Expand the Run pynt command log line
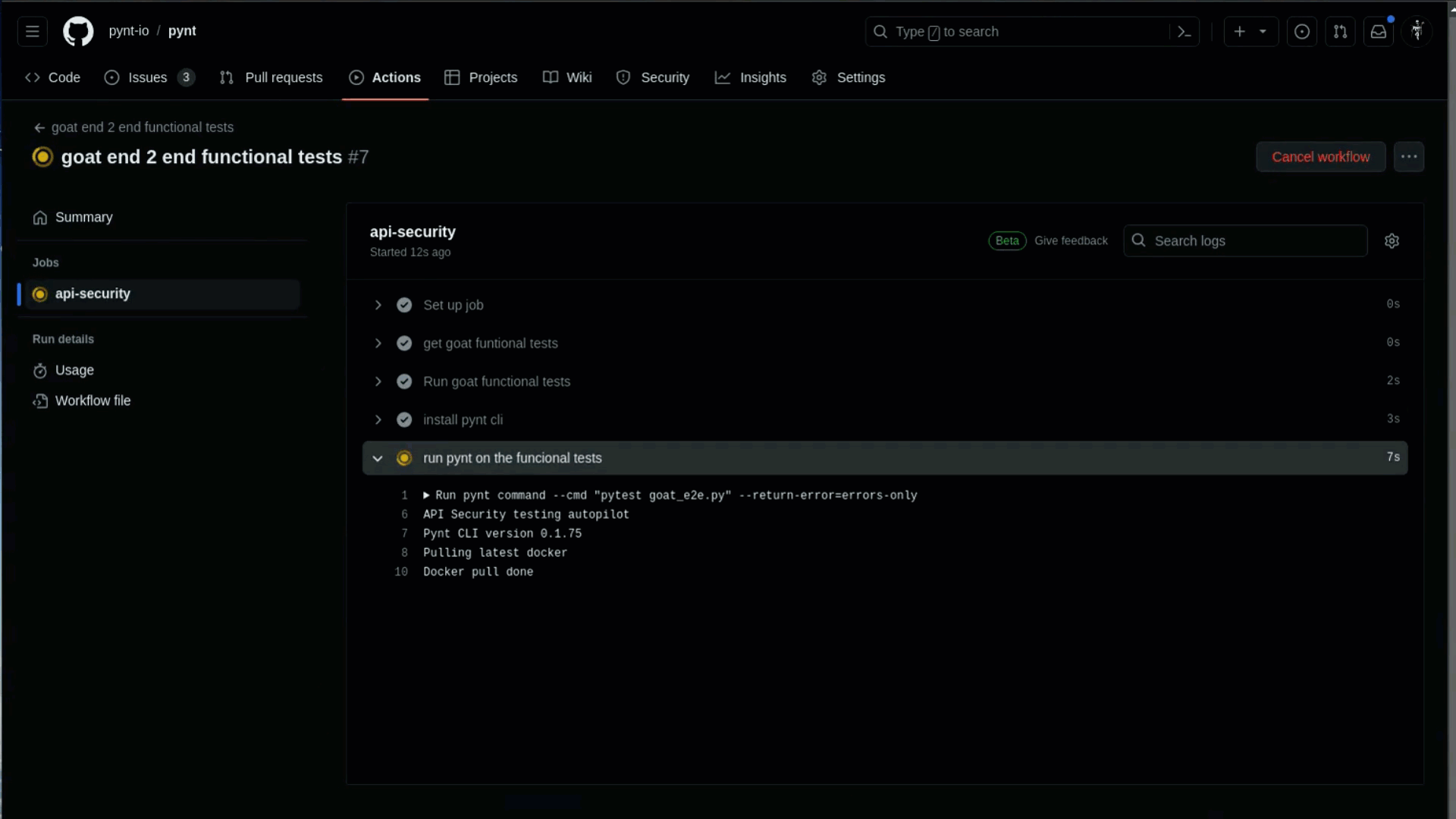Viewport: 1456px width, 819px height. coord(427,495)
